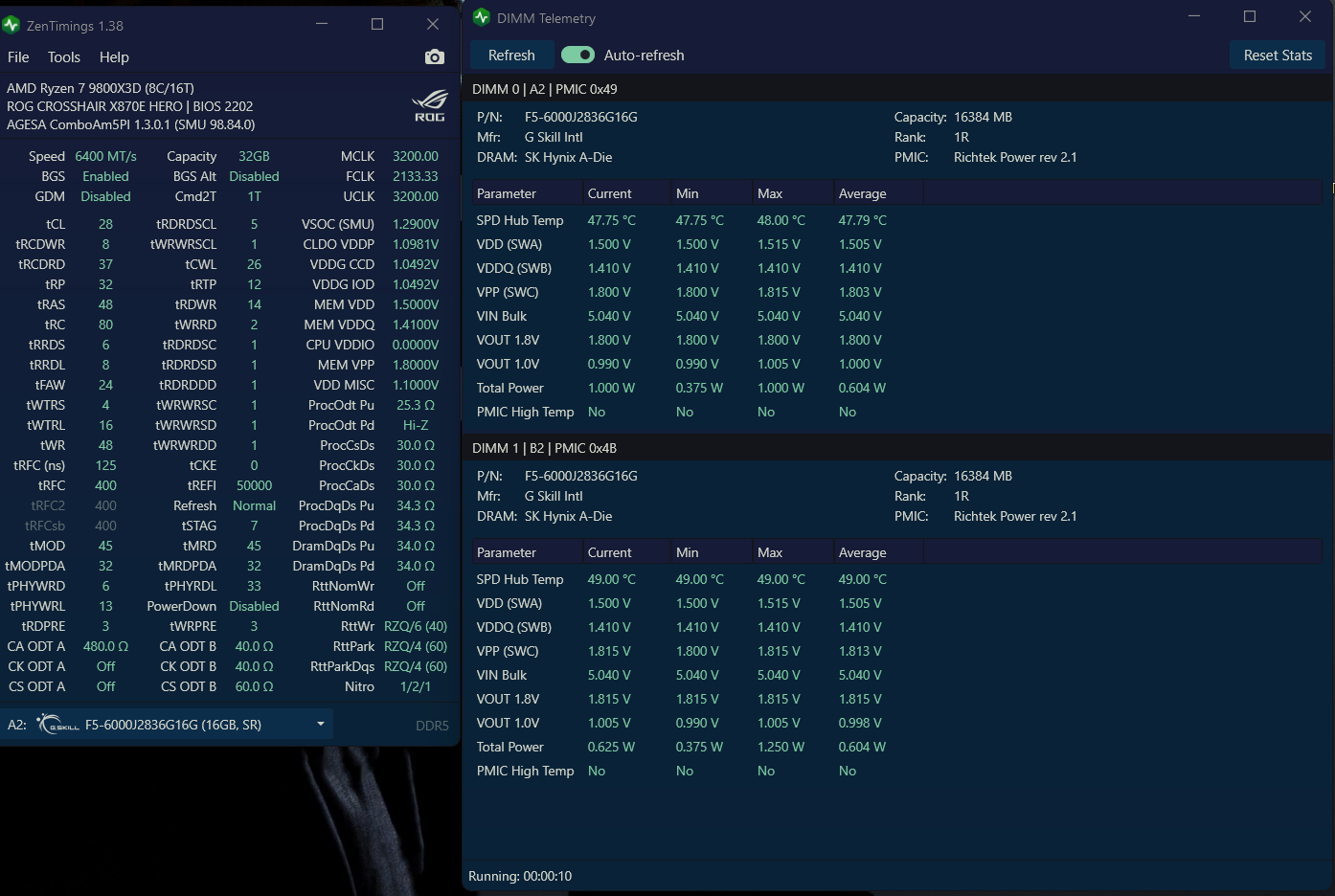Click the BGS value Enabled
The width and height of the screenshot is (1335, 896).
tap(105, 176)
